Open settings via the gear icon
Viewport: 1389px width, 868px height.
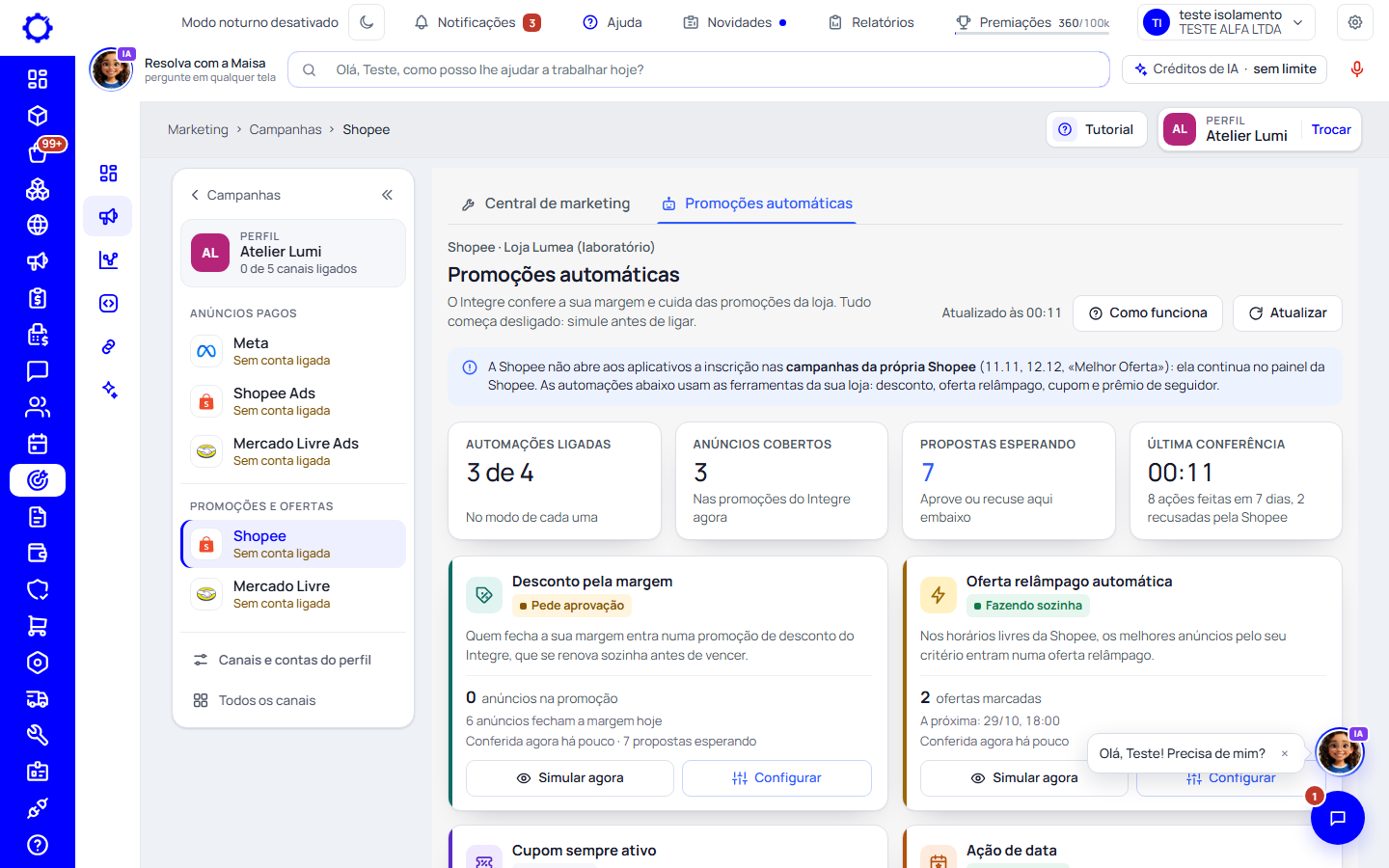(x=1355, y=22)
